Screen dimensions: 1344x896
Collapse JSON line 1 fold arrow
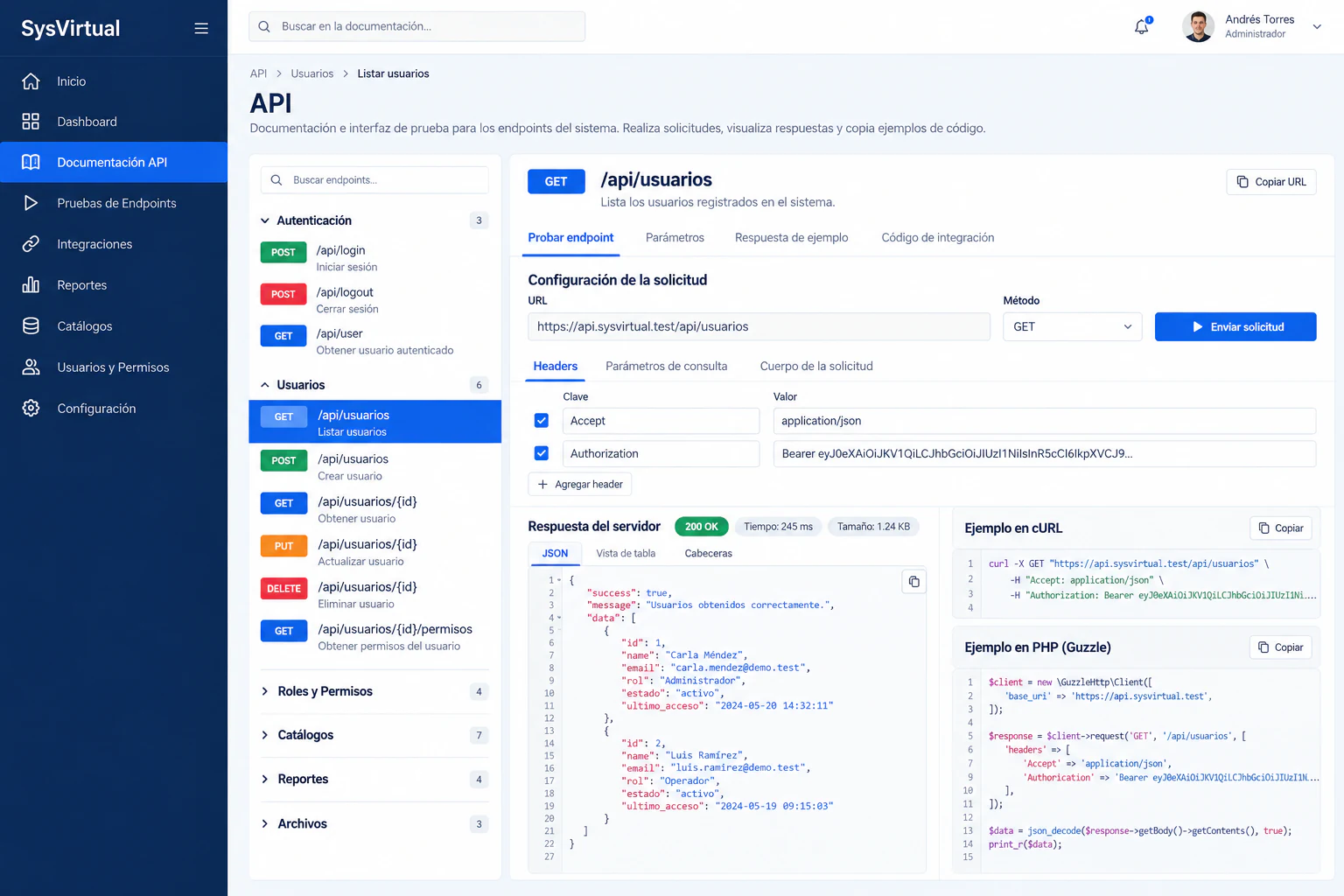point(559,580)
